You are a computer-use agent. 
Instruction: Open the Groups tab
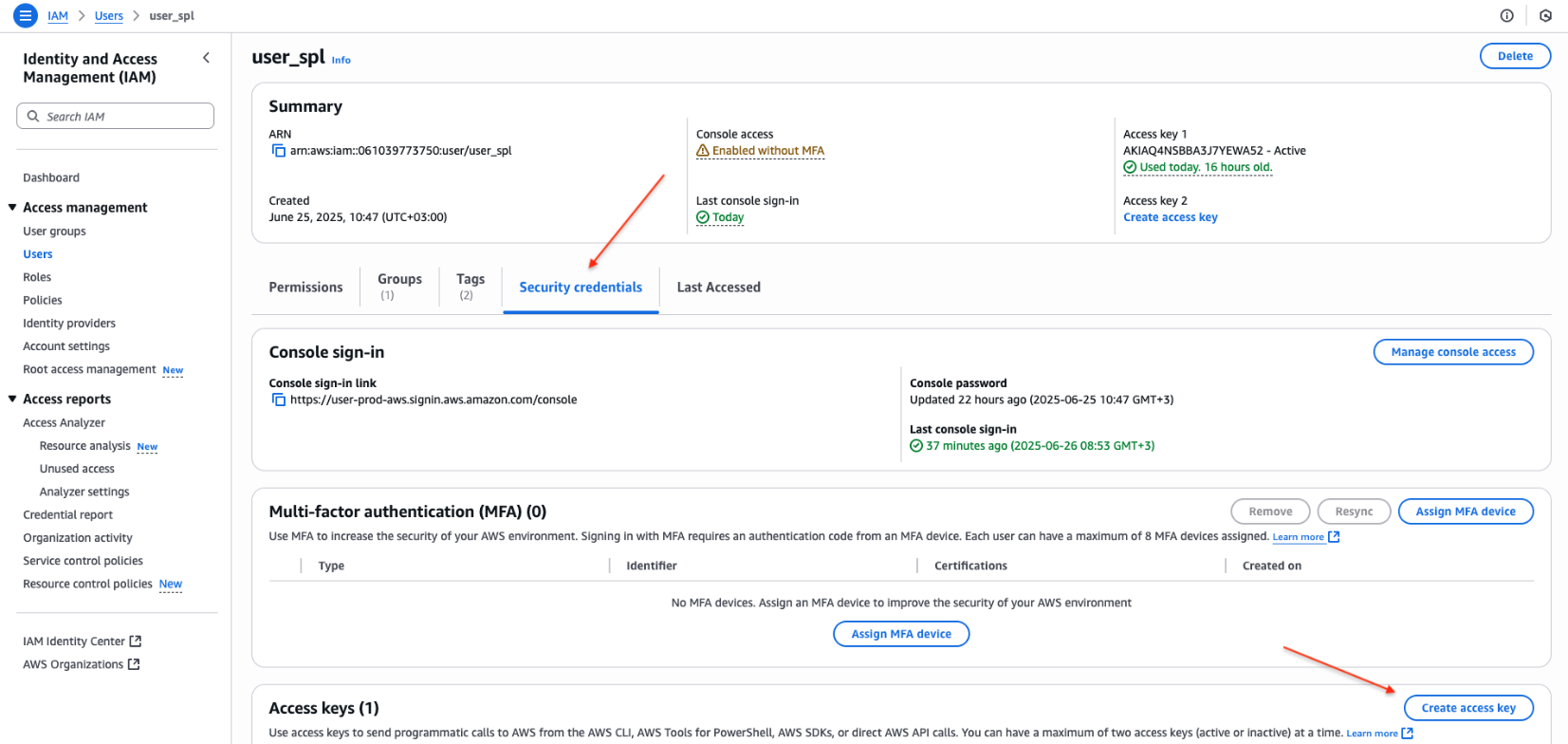[399, 286]
